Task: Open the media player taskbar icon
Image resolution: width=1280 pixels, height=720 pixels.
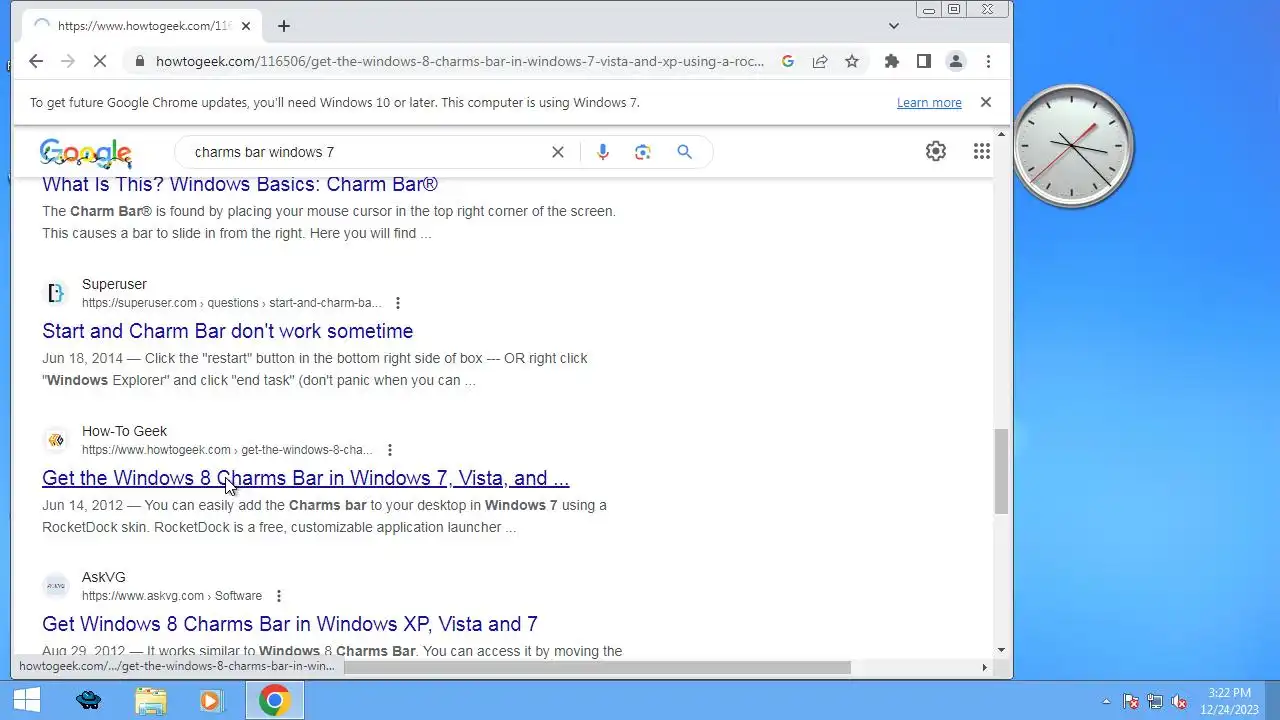Action: (x=211, y=700)
